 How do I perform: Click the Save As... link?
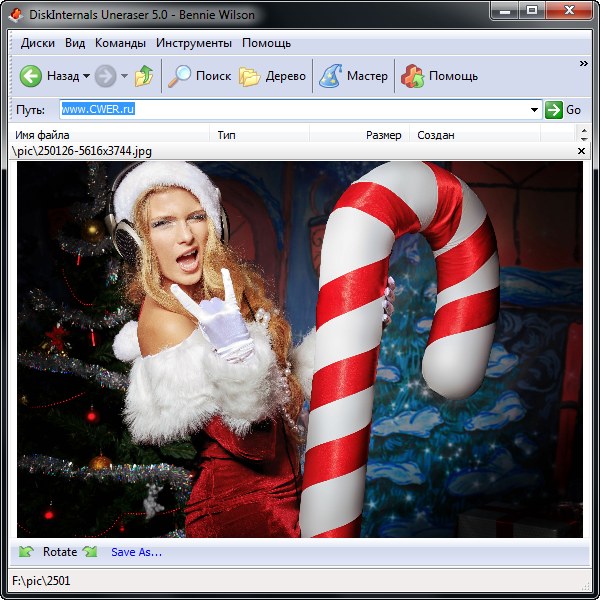point(136,552)
